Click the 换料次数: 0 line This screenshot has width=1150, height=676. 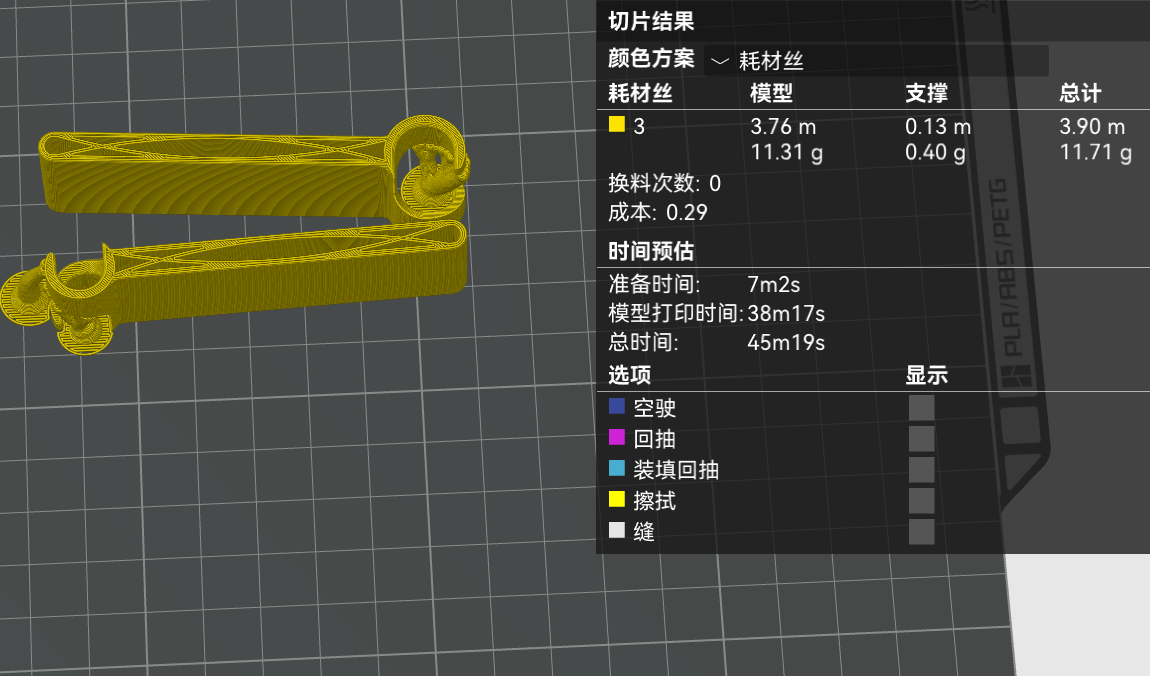664,183
